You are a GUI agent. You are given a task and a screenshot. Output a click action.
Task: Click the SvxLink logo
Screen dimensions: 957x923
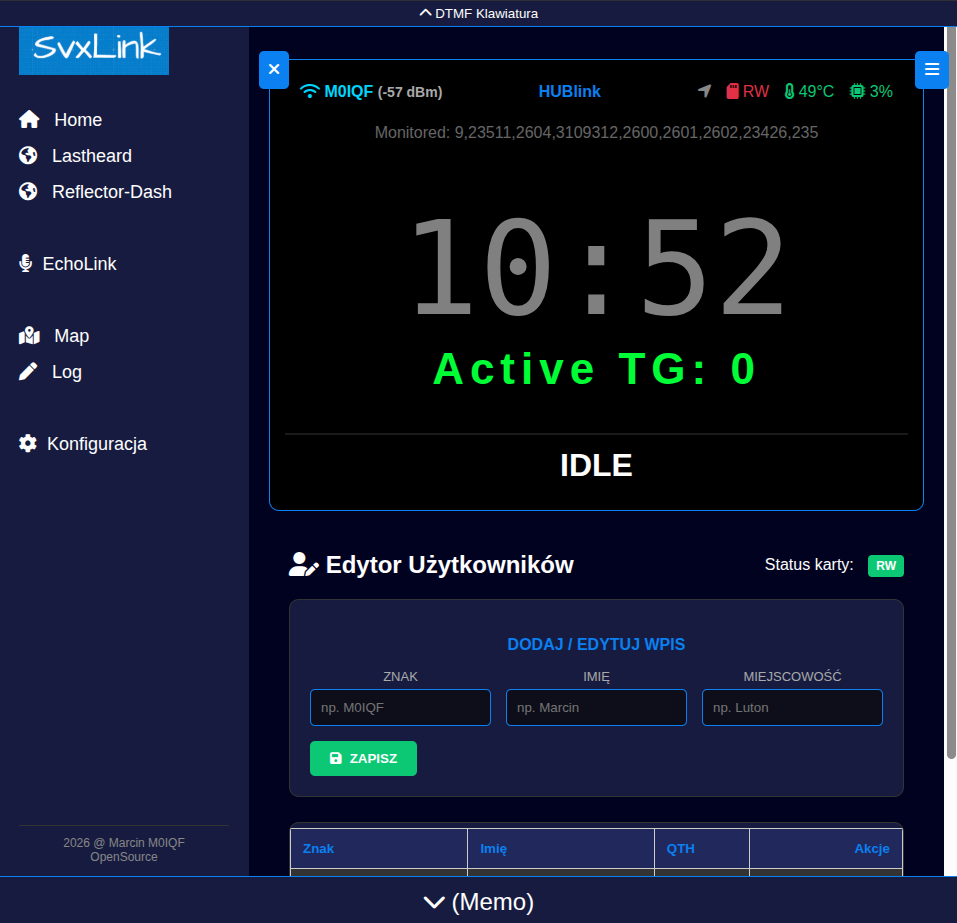click(94, 48)
